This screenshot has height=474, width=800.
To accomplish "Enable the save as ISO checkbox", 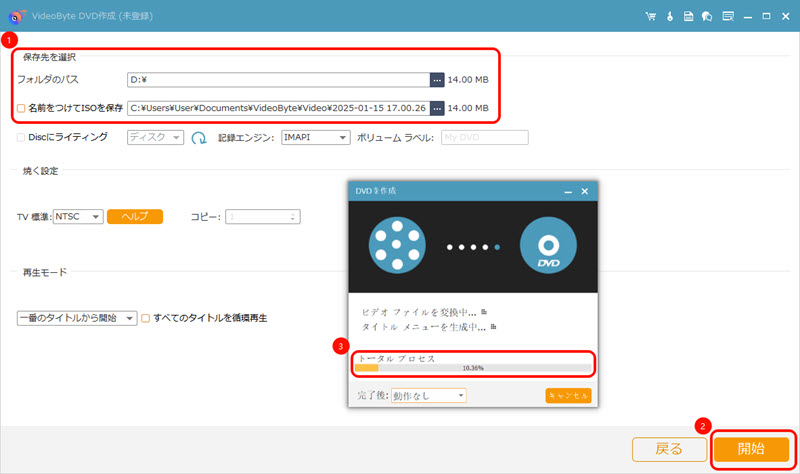I will [x=21, y=108].
